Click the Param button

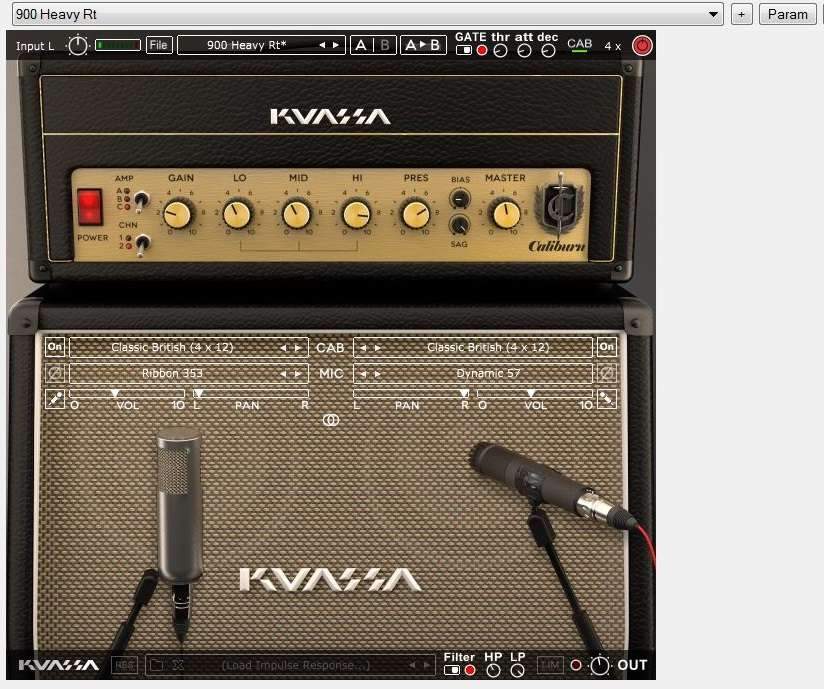pos(788,15)
